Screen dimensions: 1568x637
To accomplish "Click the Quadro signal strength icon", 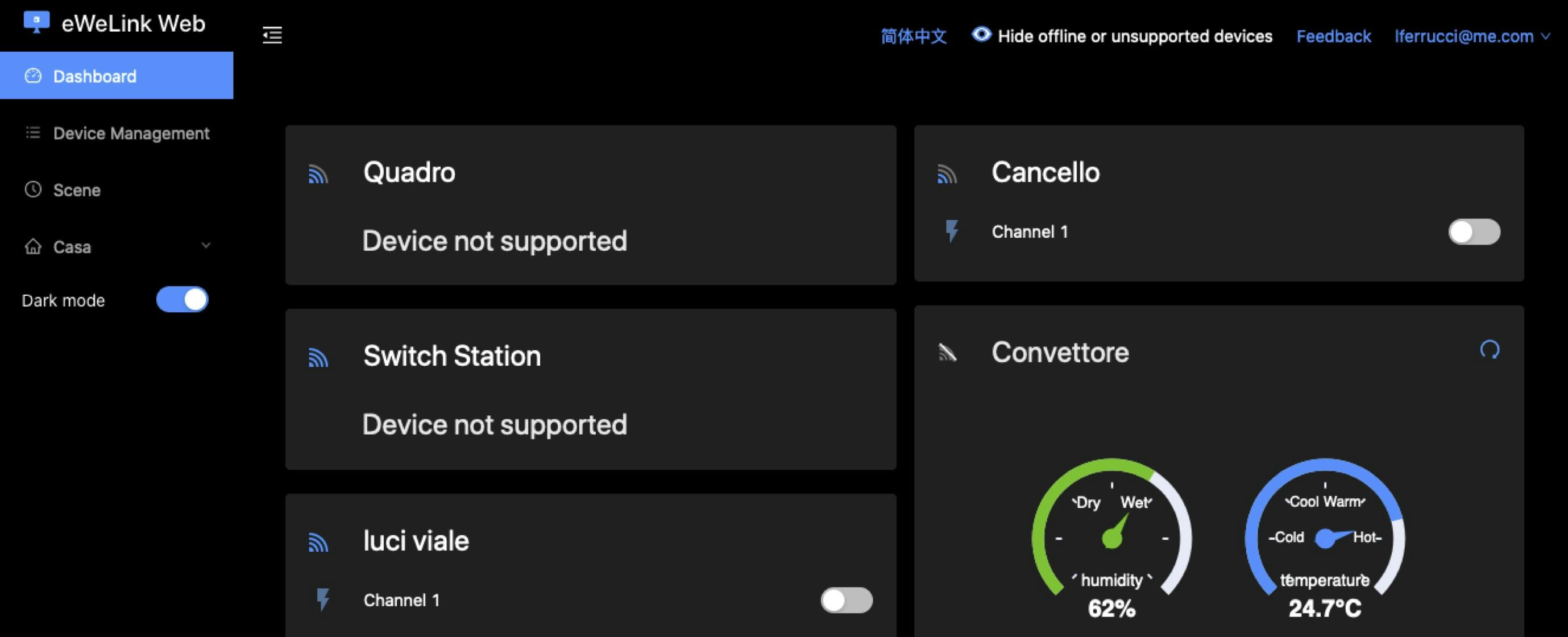I will pyautogui.click(x=318, y=174).
